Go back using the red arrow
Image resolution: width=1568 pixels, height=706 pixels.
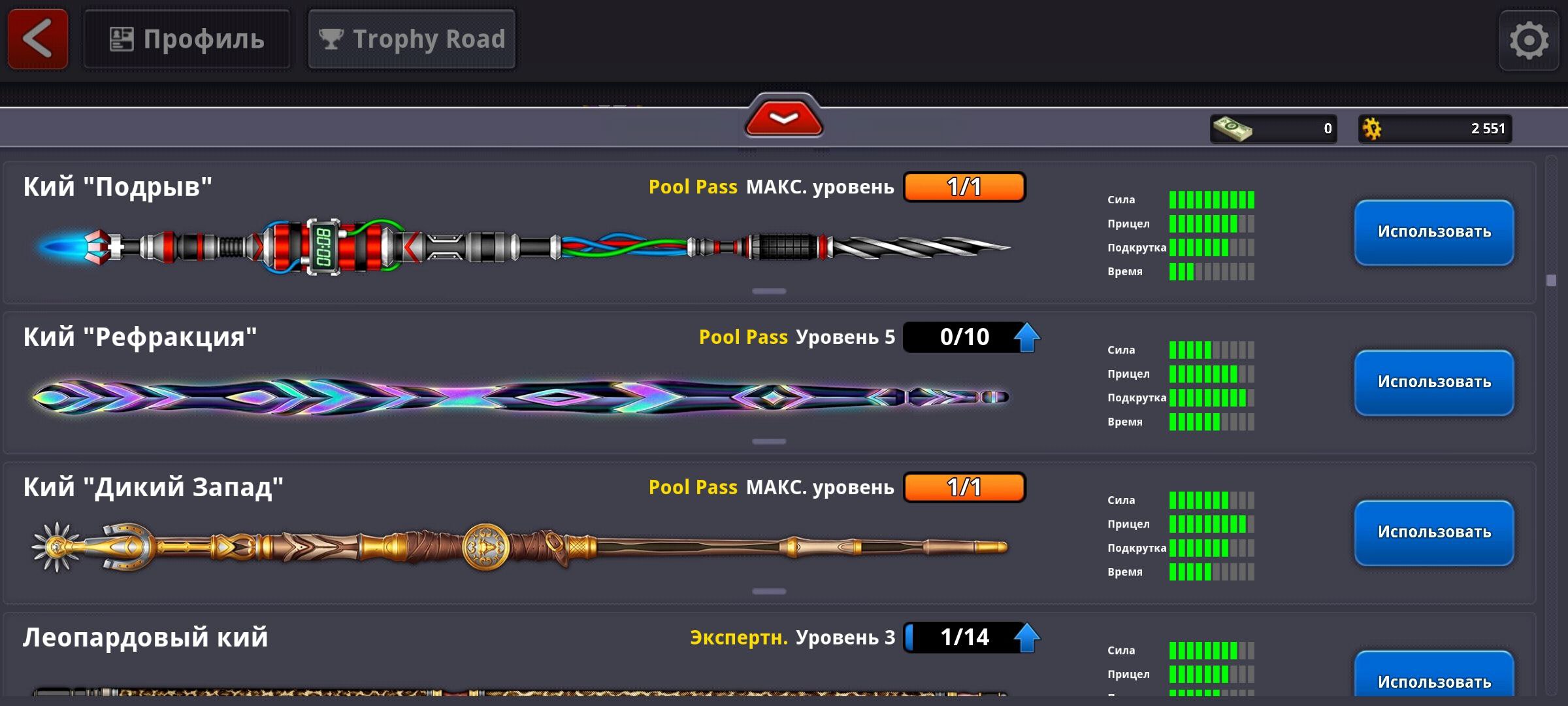38,39
